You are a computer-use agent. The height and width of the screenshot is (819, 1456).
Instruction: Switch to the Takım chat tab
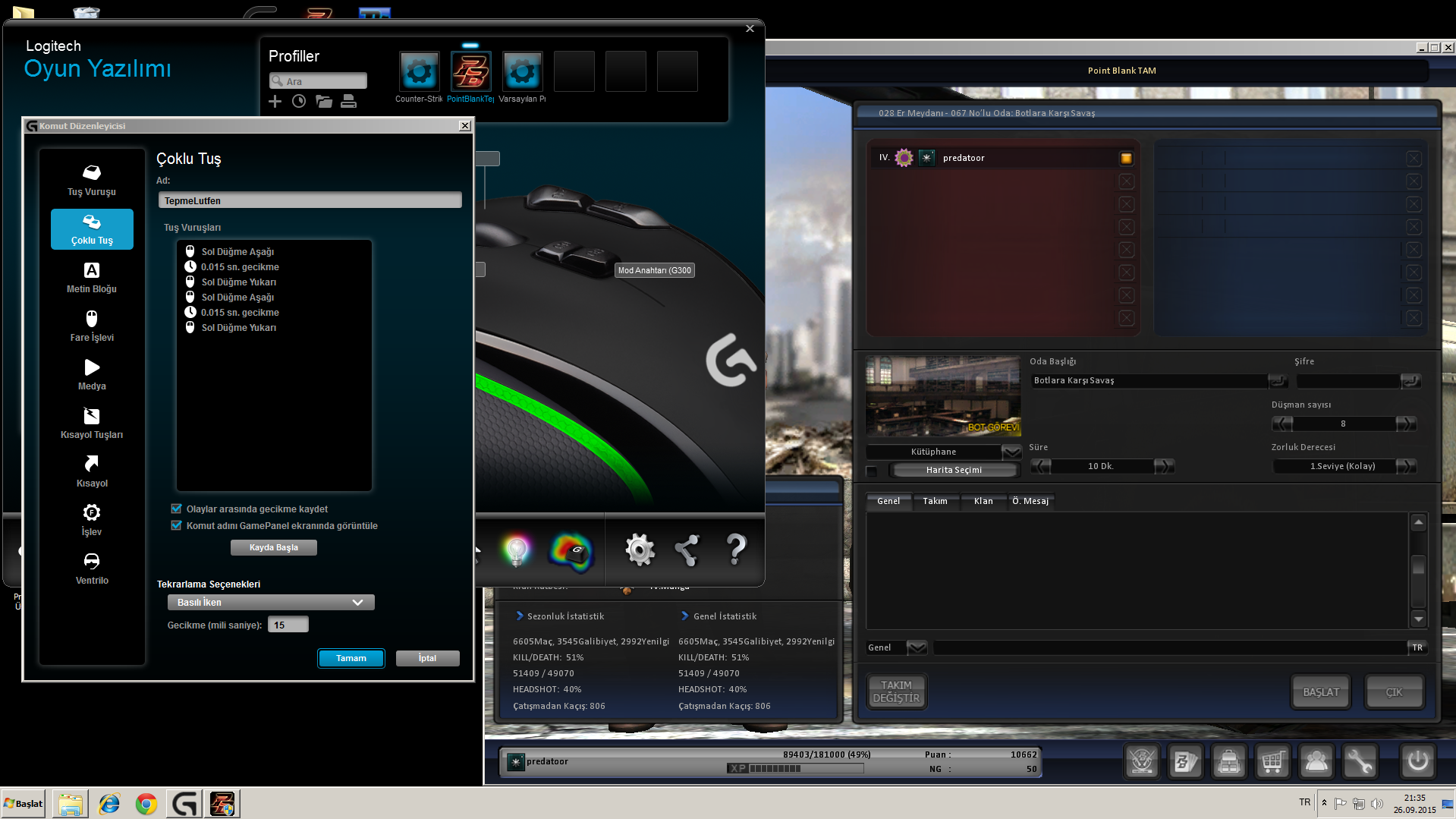point(935,501)
